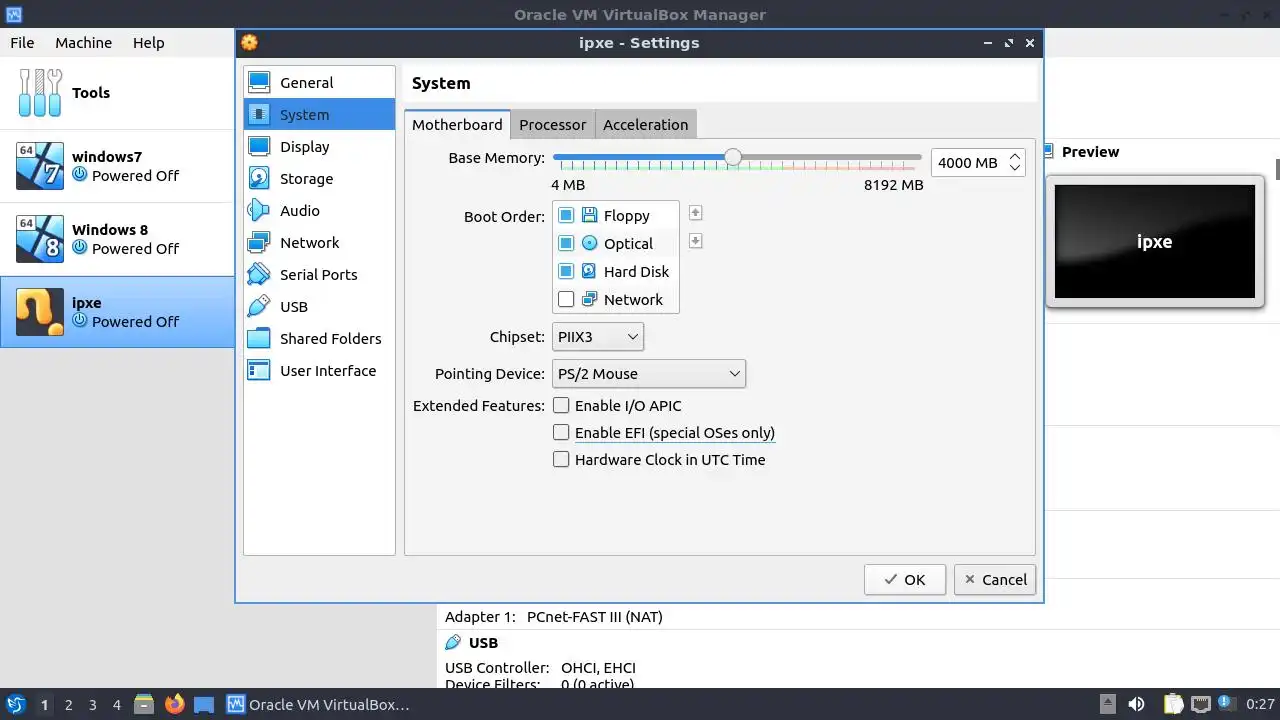The width and height of the screenshot is (1280, 720).
Task: Open User Interface settings category
Action: (x=319, y=371)
